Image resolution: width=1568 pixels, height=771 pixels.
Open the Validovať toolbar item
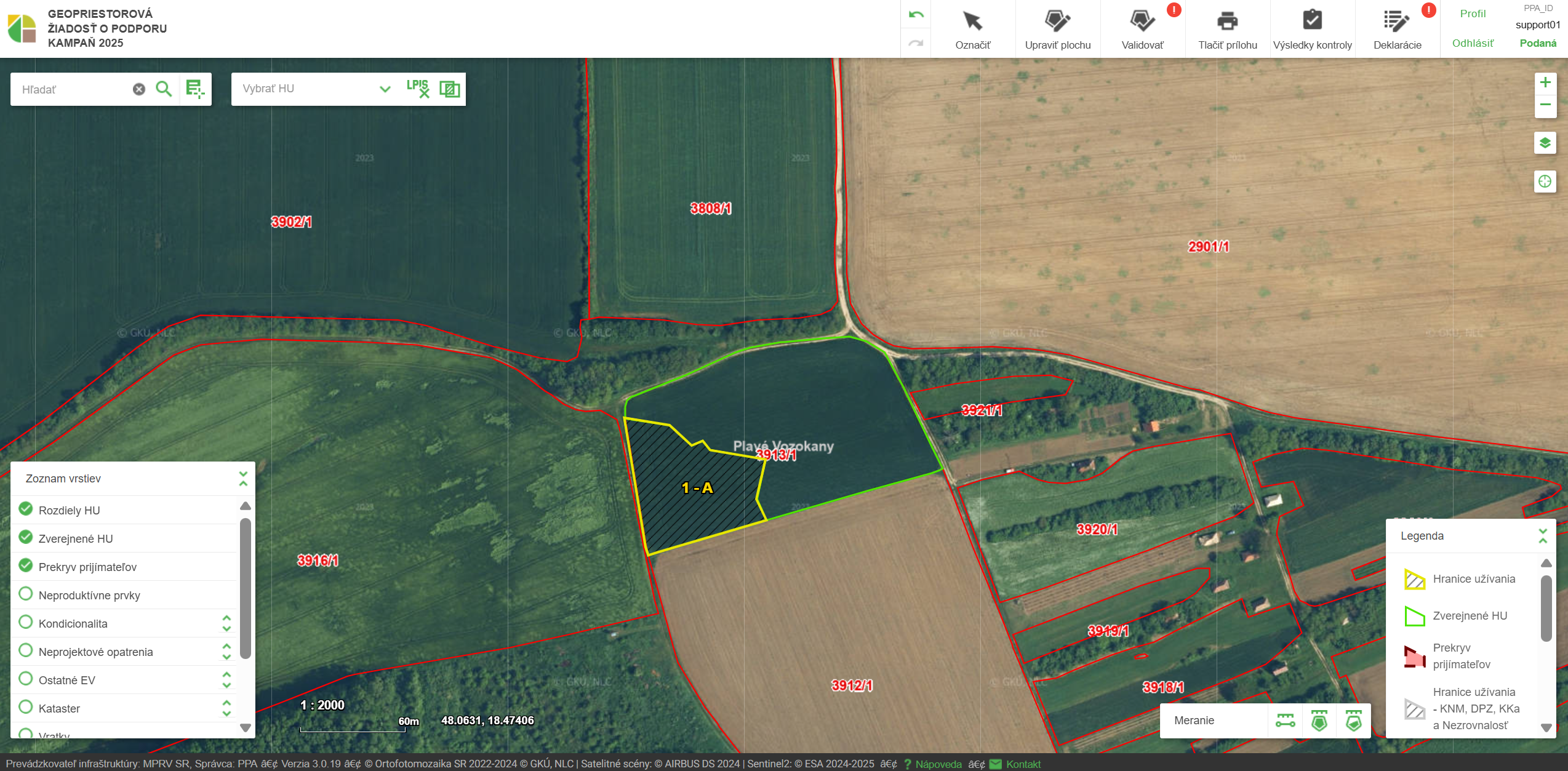pos(1142,28)
